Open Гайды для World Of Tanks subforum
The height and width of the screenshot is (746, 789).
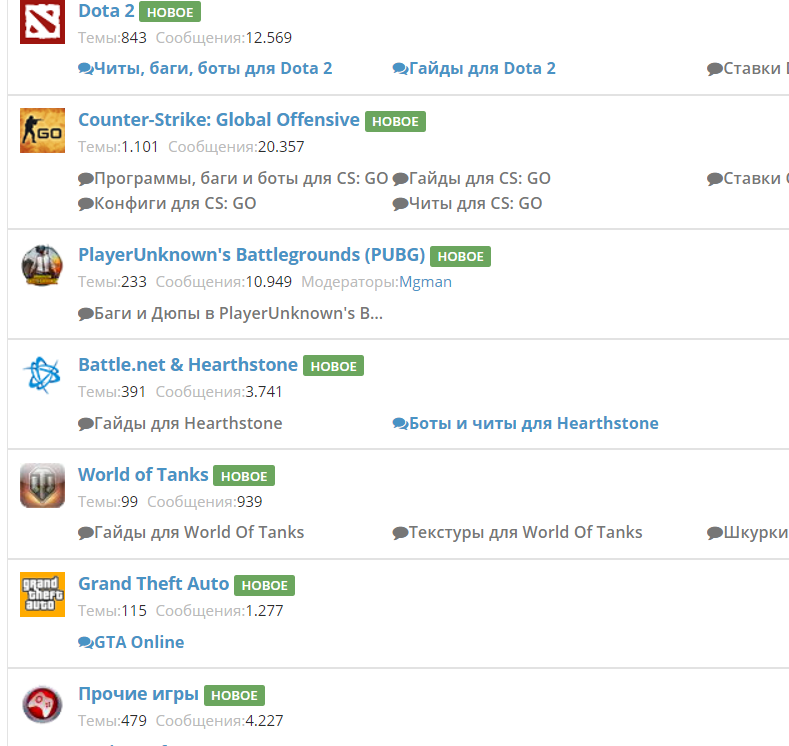(199, 533)
